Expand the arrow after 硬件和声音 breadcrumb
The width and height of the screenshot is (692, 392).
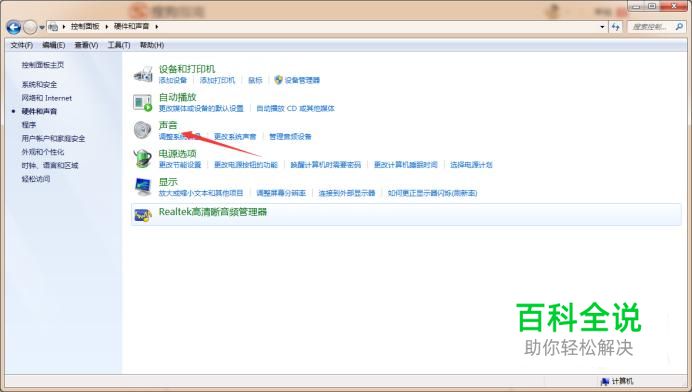[x=156, y=26]
